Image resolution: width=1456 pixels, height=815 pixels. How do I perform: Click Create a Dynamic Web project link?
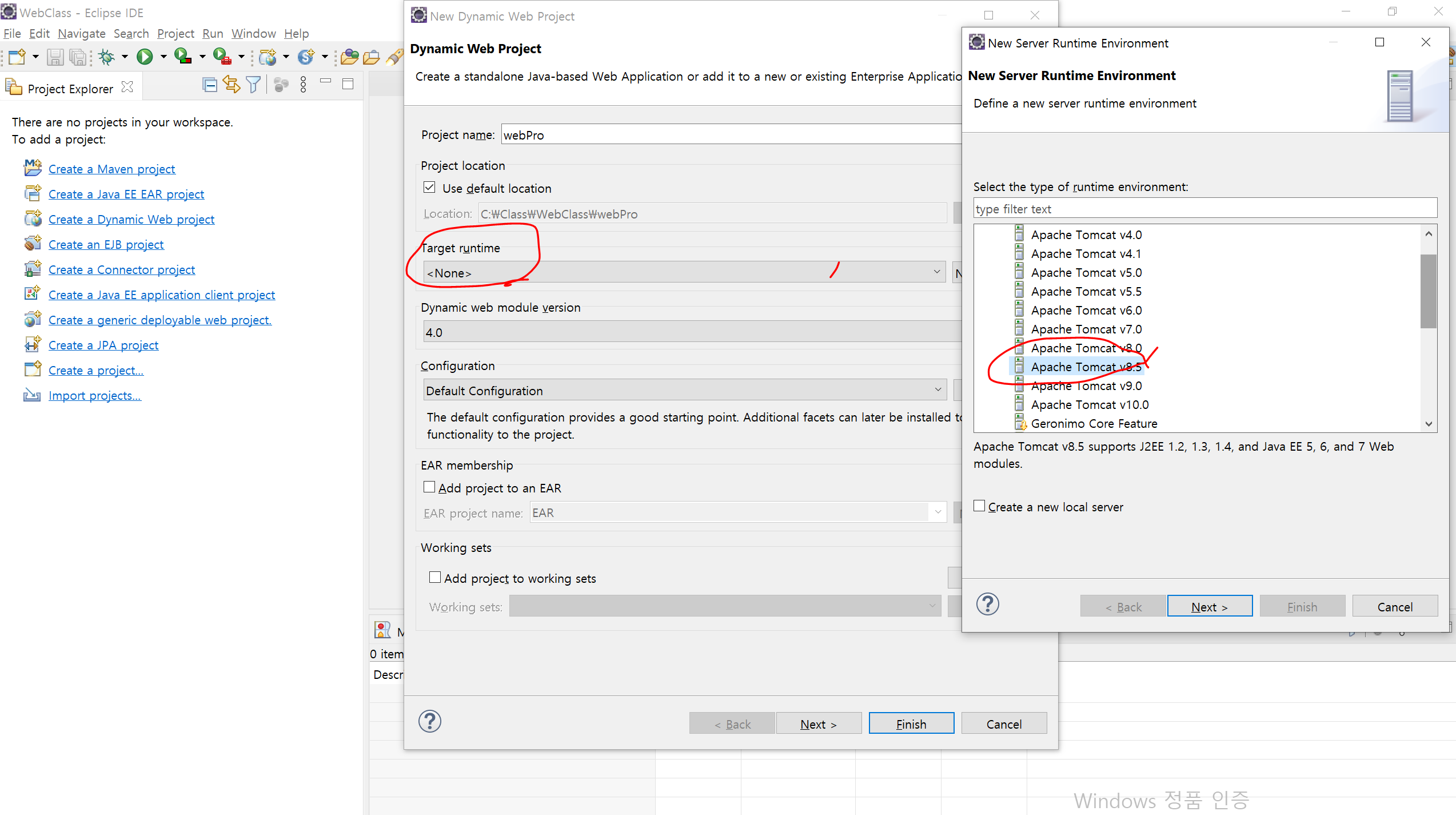(131, 219)
